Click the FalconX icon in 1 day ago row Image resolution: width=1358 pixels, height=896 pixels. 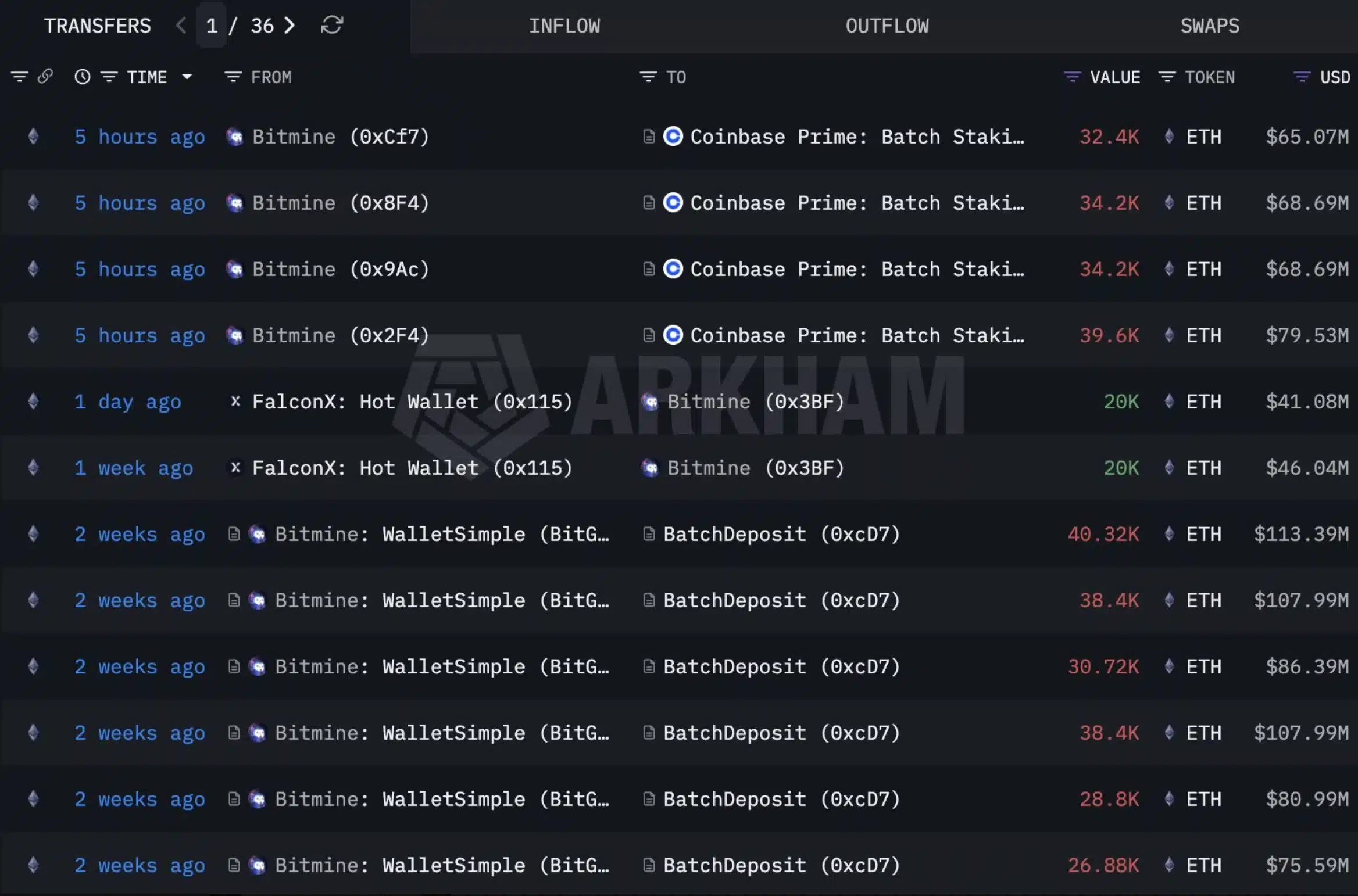235,402
